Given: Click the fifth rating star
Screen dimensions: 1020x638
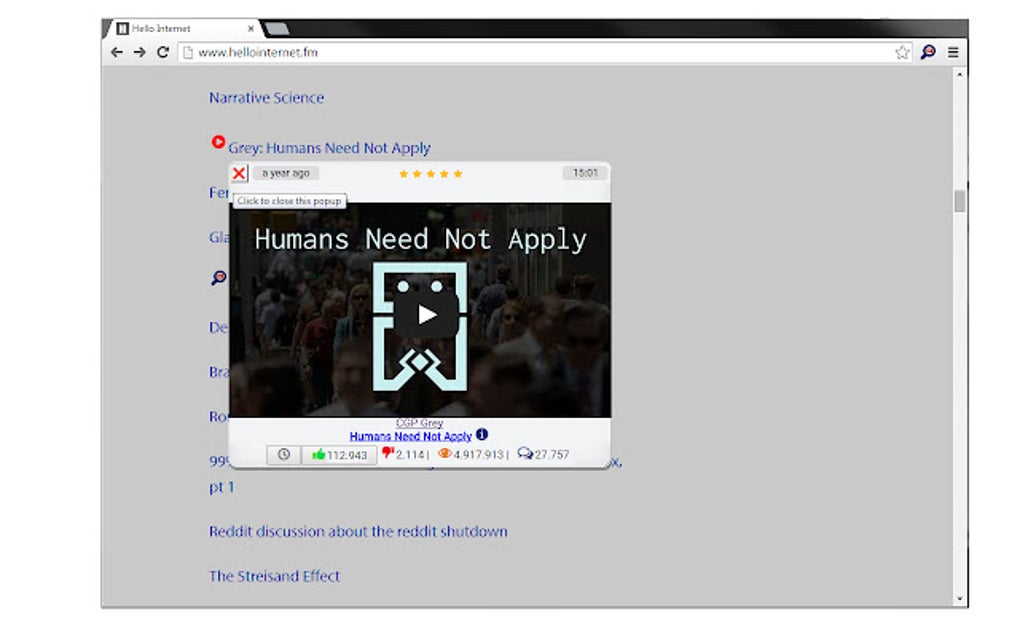Looking at the screenshot, I should click(x=458, y=173).
